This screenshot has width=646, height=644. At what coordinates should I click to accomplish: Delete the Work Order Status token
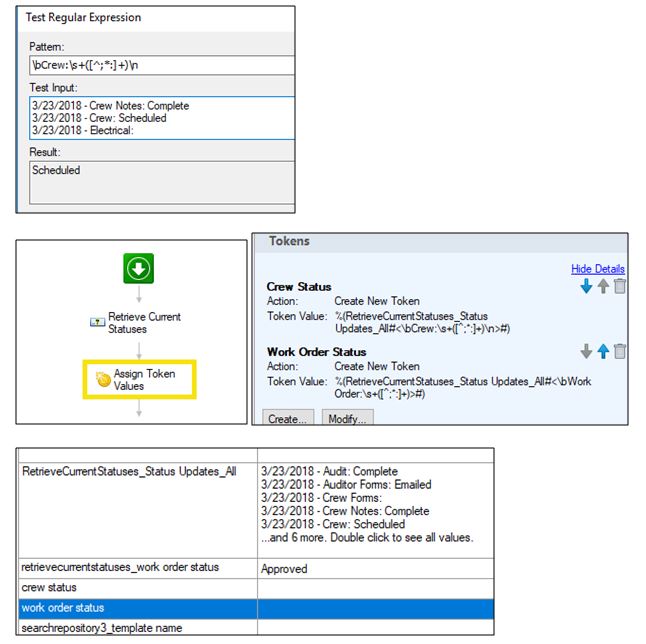pyautogui.click(x=619, y=351)
